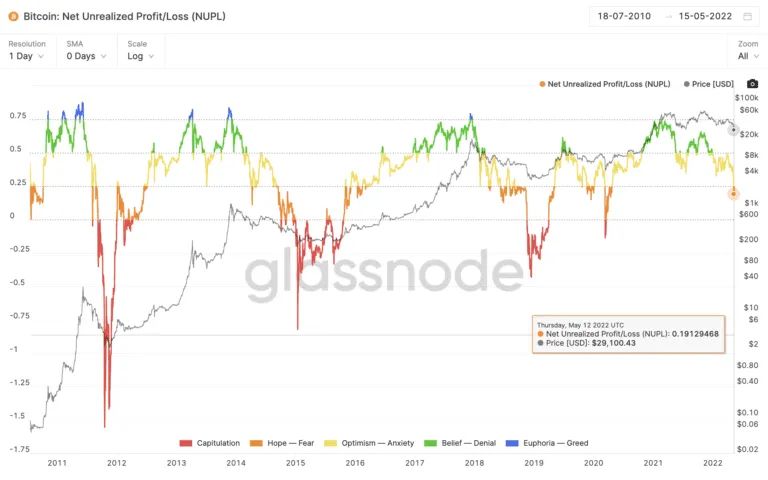Click the Bitcoin logo icon

(x=13, y=16)
